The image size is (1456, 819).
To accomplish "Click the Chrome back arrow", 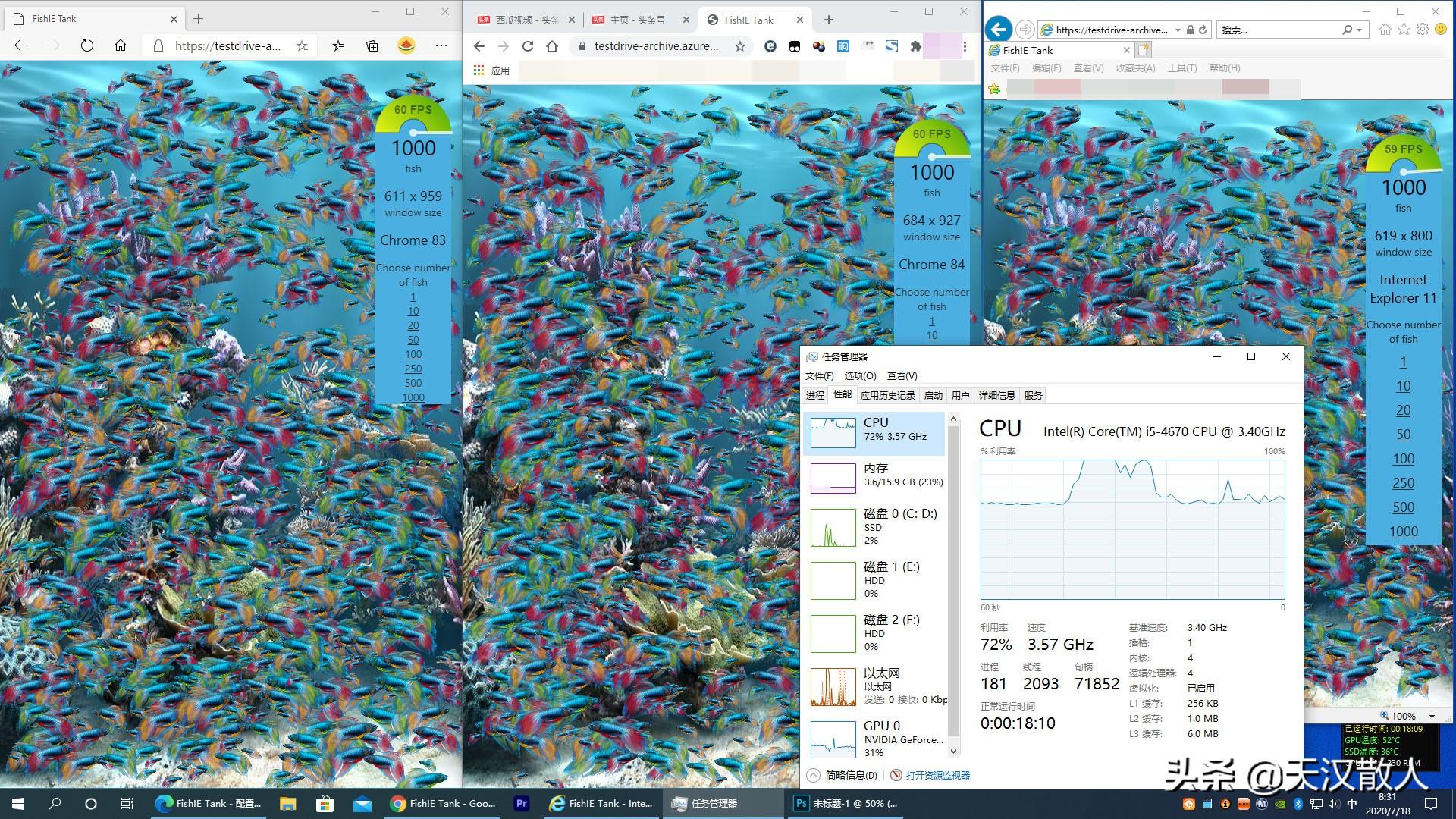I will coord(479,46).
